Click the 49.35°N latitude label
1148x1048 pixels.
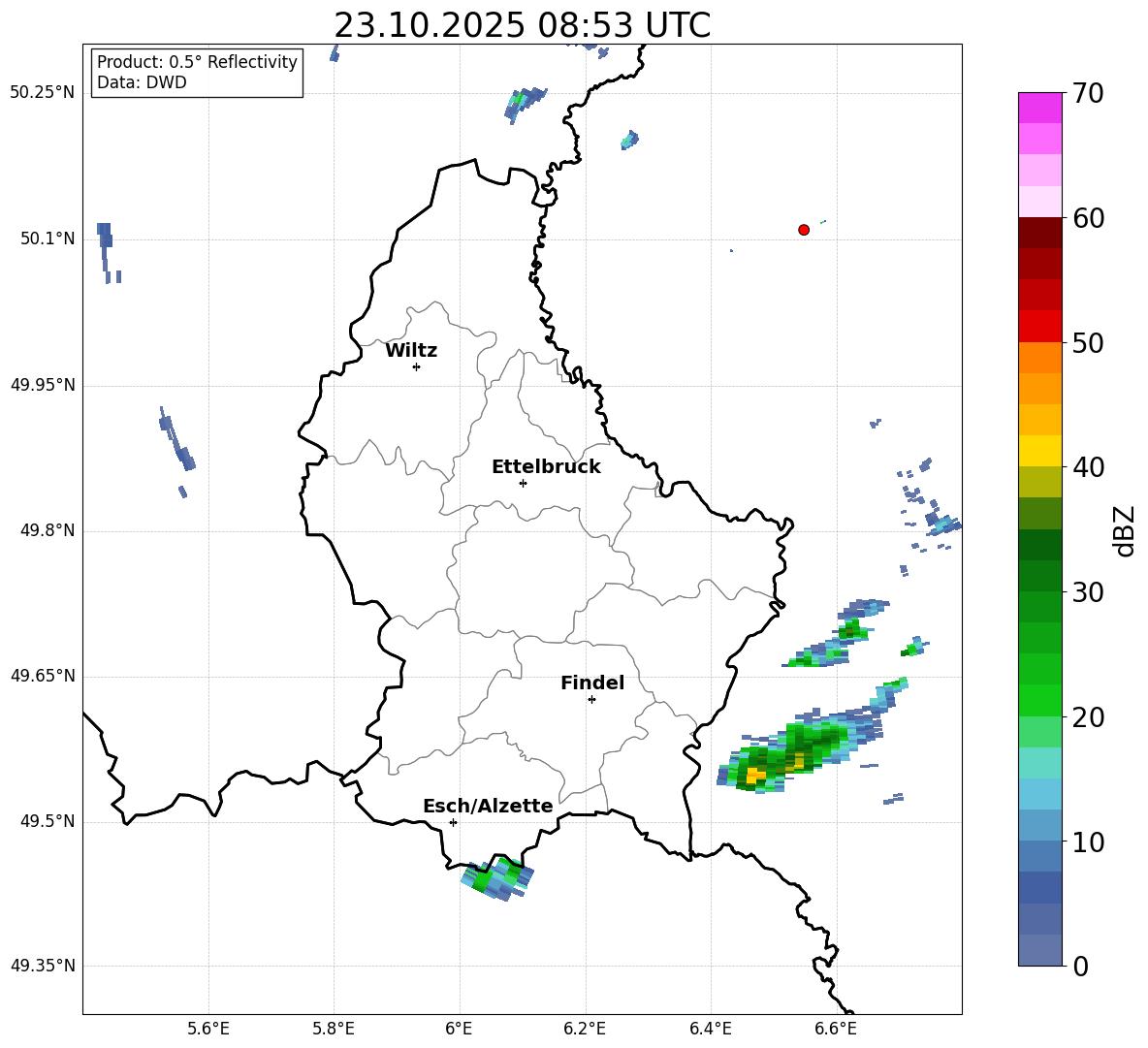point(43,966)
